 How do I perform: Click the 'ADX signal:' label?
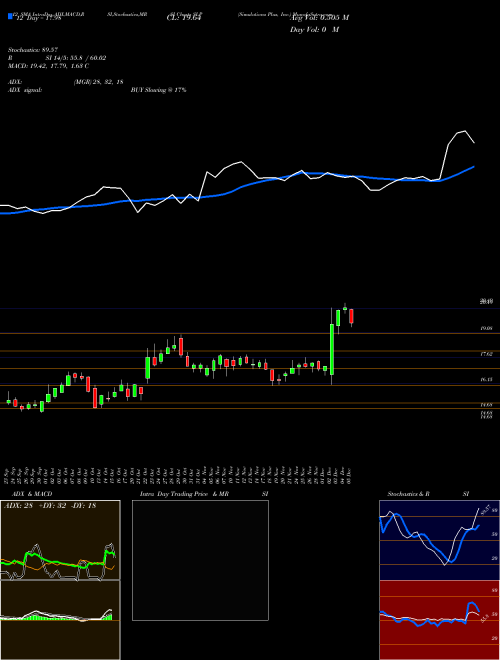click(x=25, y=90)
